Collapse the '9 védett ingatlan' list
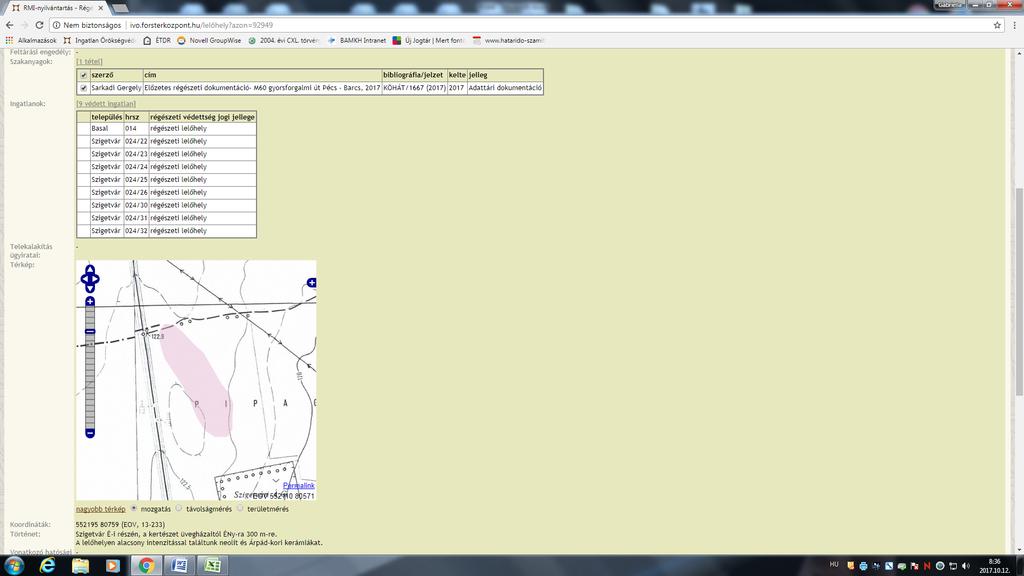Image resolution: width=1024 pixels, height=576 pixels. point(106,104)
